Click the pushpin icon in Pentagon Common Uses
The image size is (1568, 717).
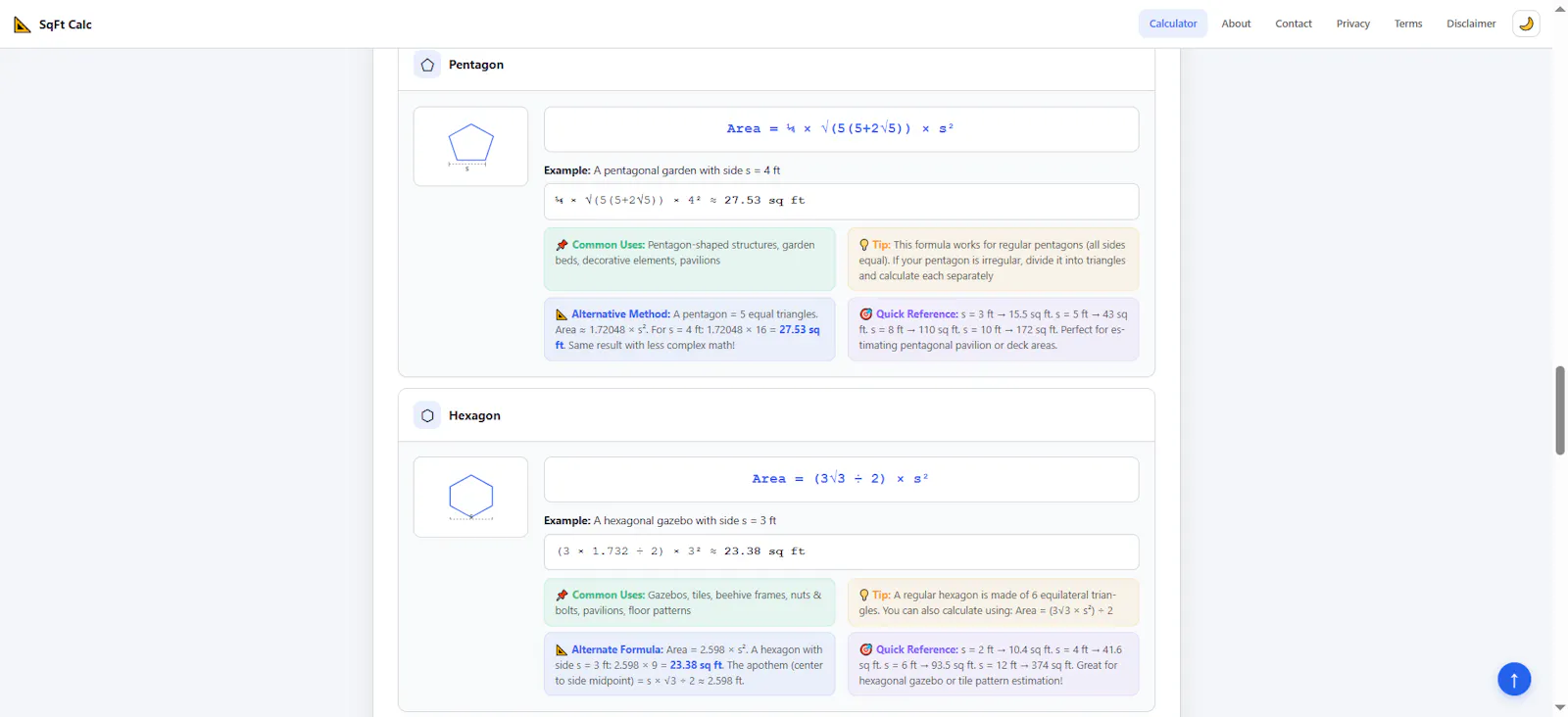click(562, 245)
